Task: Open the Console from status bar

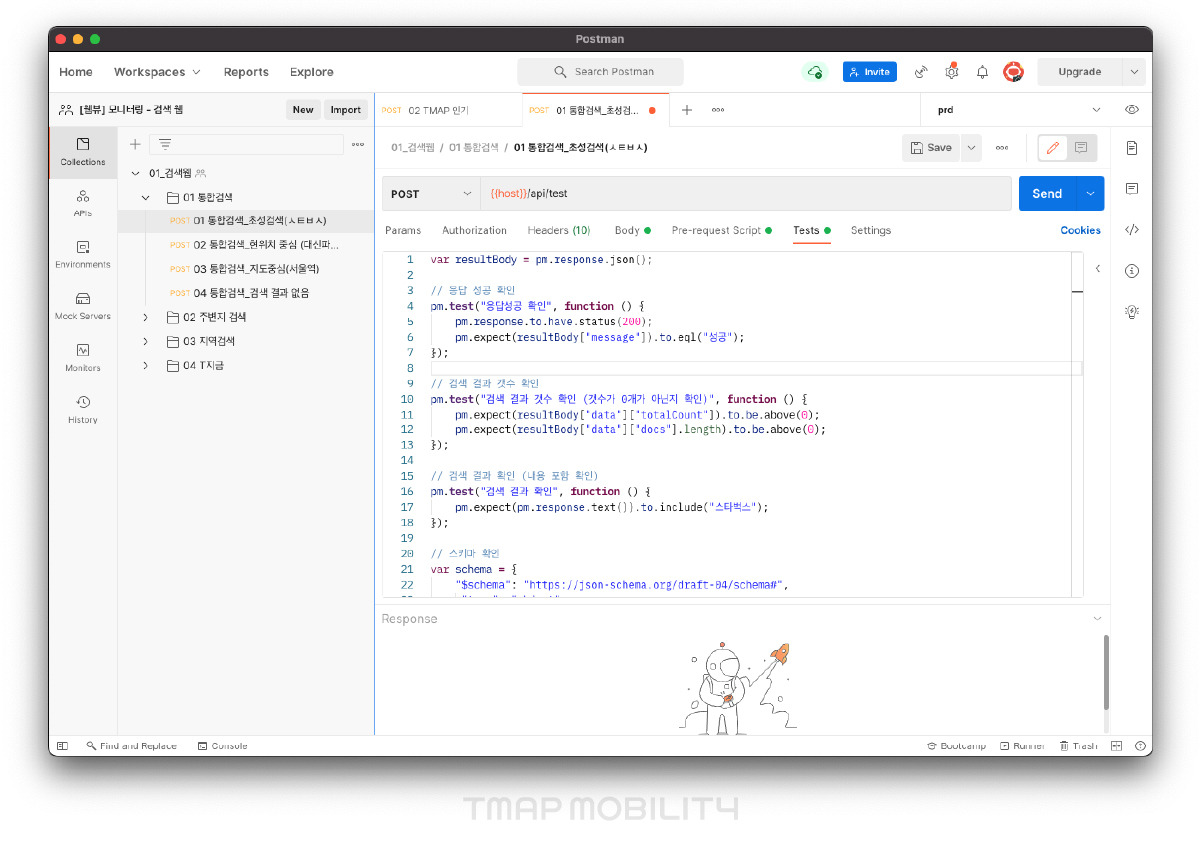Action: coord(222,746)
